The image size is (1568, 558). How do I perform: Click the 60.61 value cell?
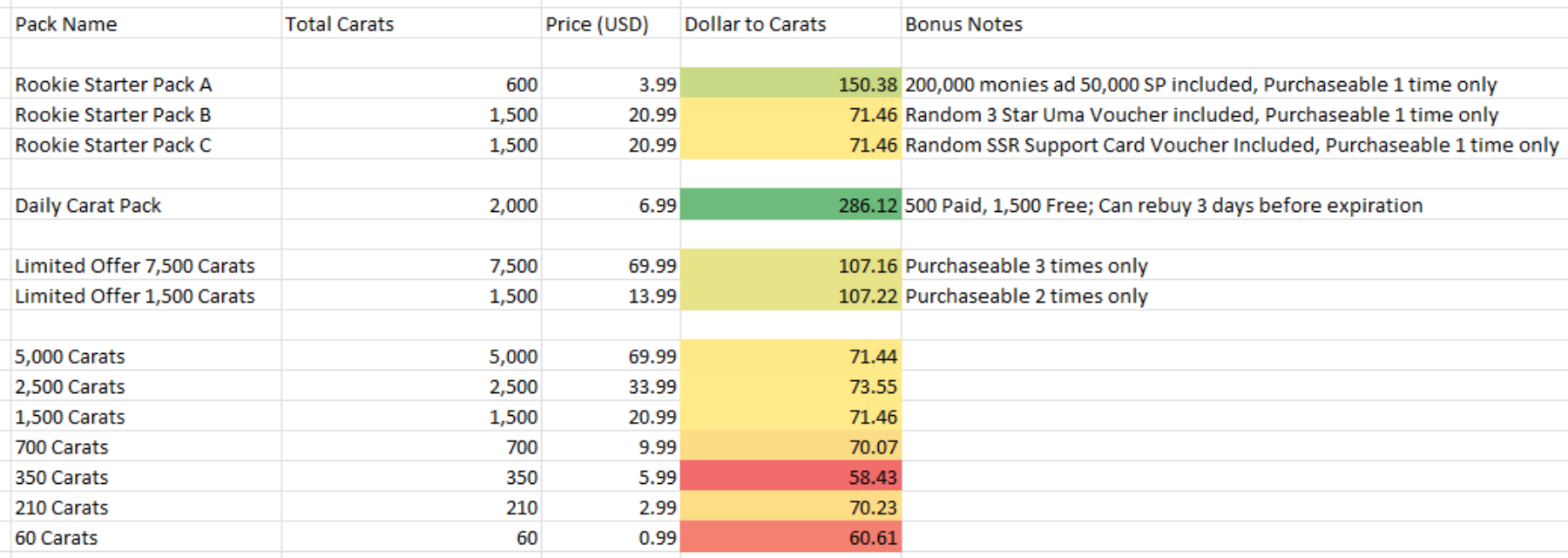(x=791, y=538)
